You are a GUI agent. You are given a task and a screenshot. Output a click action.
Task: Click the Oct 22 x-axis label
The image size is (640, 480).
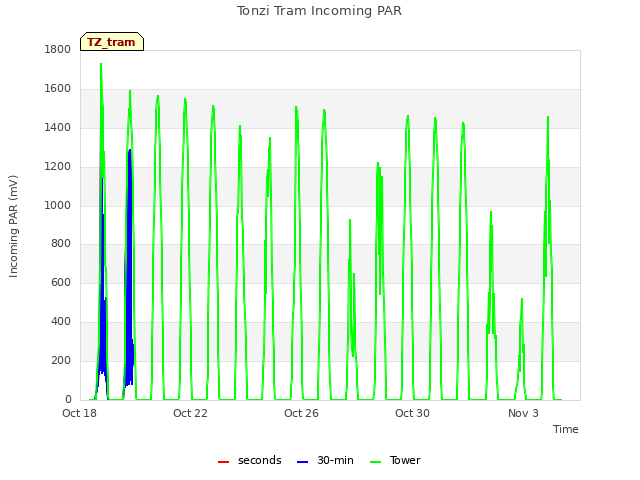(x=190, y=413)
